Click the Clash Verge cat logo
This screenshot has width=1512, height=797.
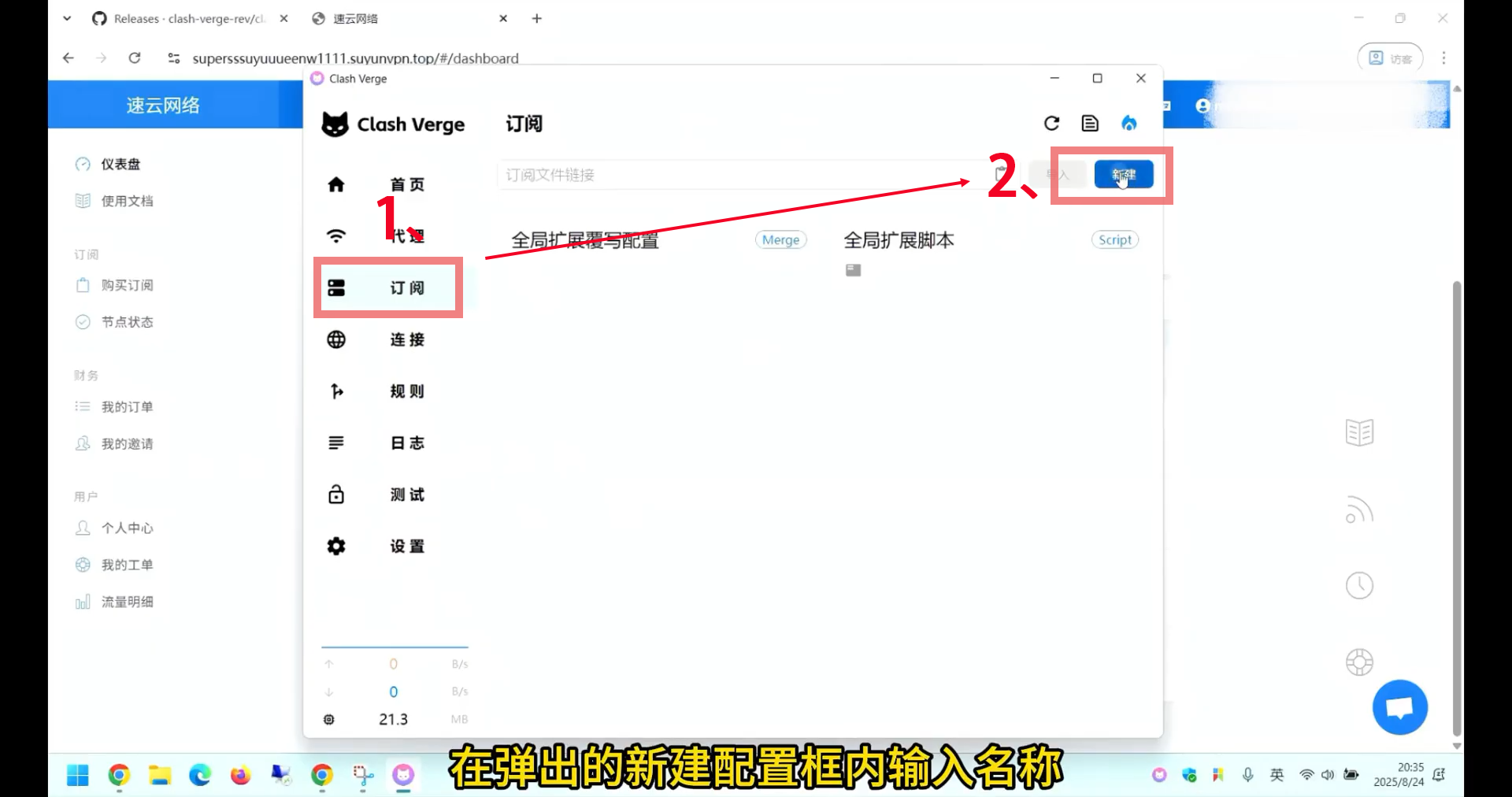click(335, 124)
